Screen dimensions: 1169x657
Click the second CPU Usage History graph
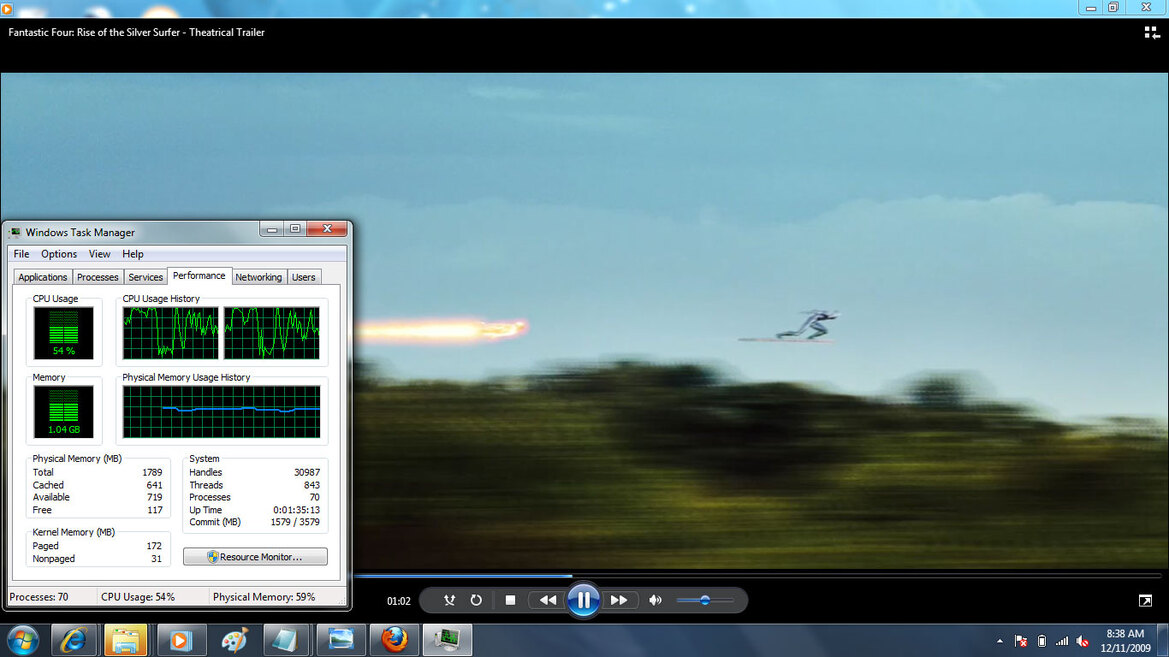coord(272,333)
